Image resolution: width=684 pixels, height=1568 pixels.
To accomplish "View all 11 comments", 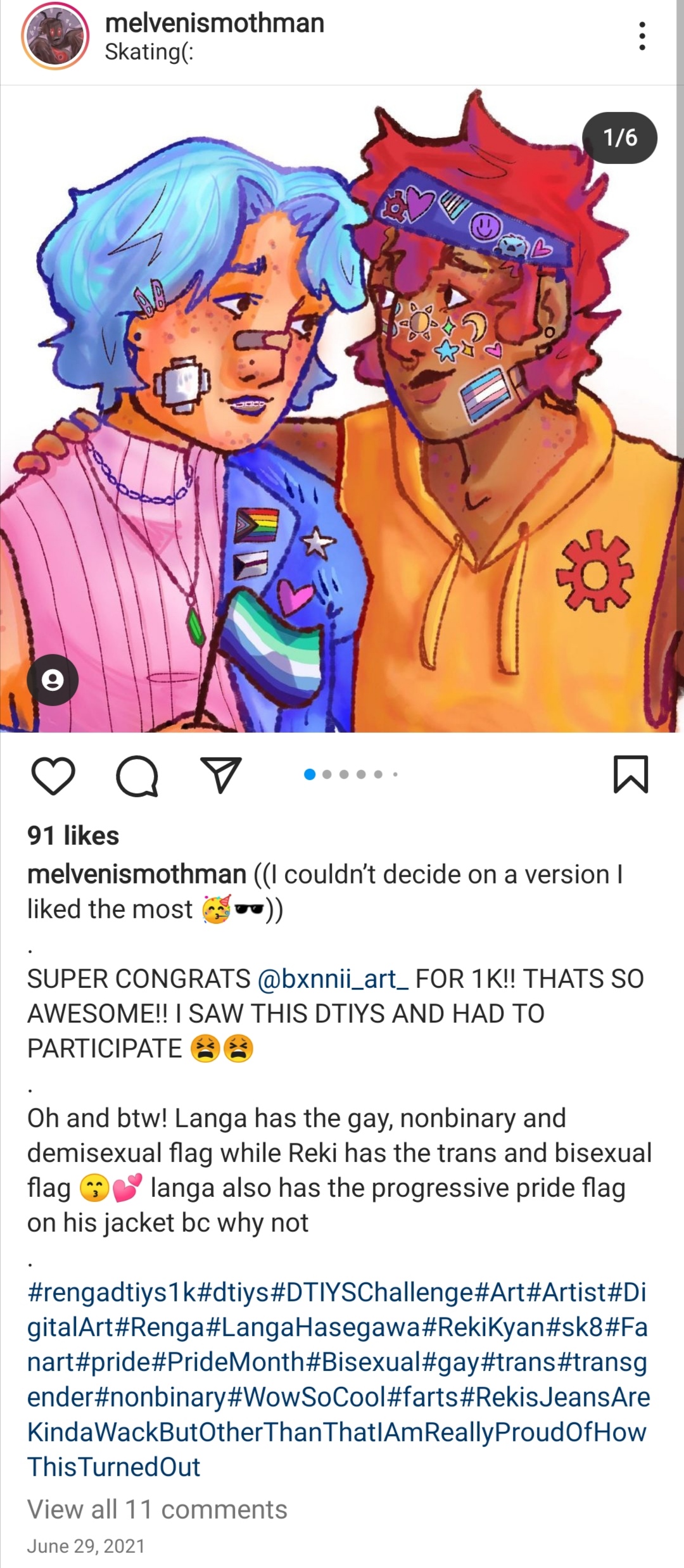I will click(157, 1510).
